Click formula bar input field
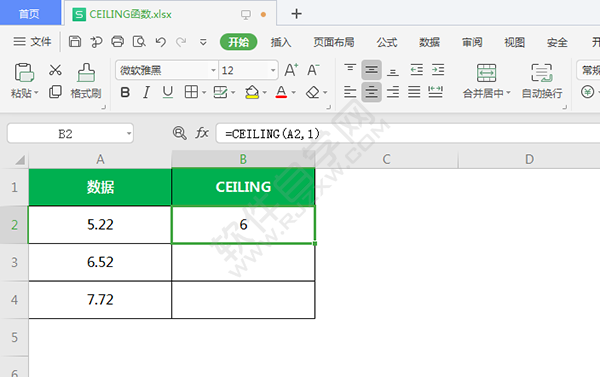The image size is (600, 377). coord(408,133)
